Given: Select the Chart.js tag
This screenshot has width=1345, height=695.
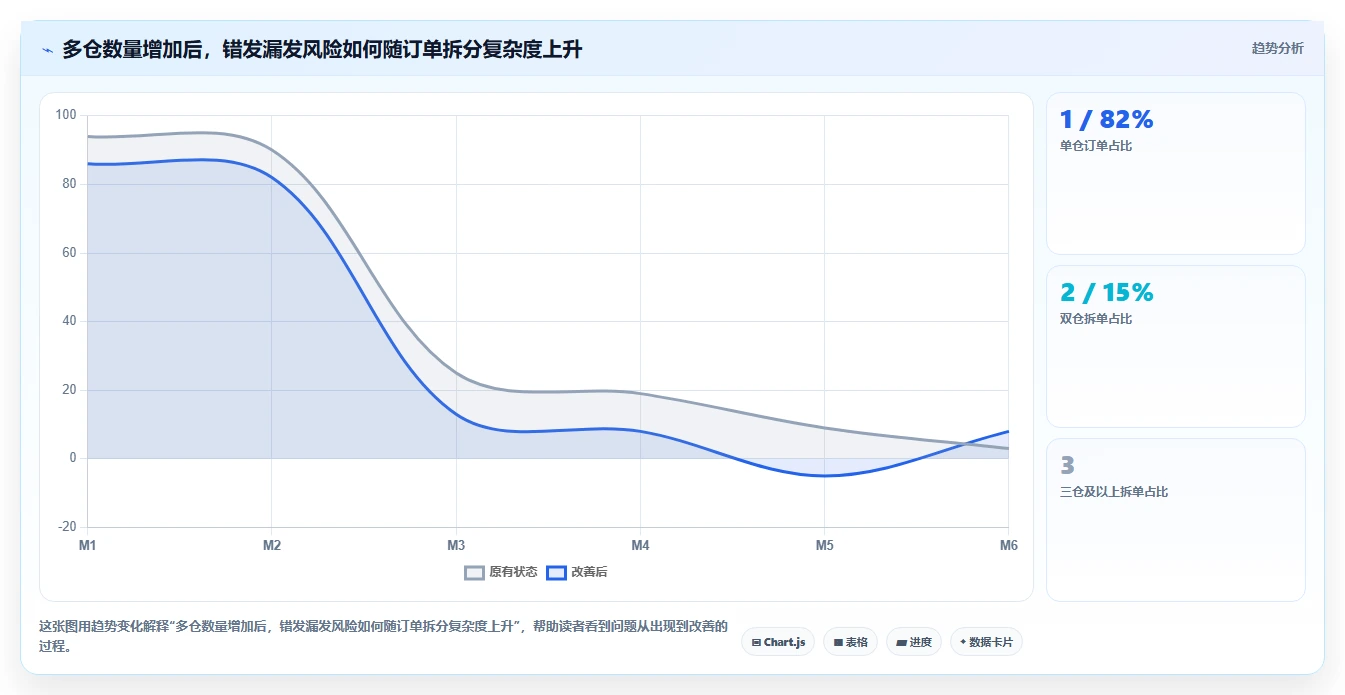Looking at the screenshot, I should tap(778, 642).
